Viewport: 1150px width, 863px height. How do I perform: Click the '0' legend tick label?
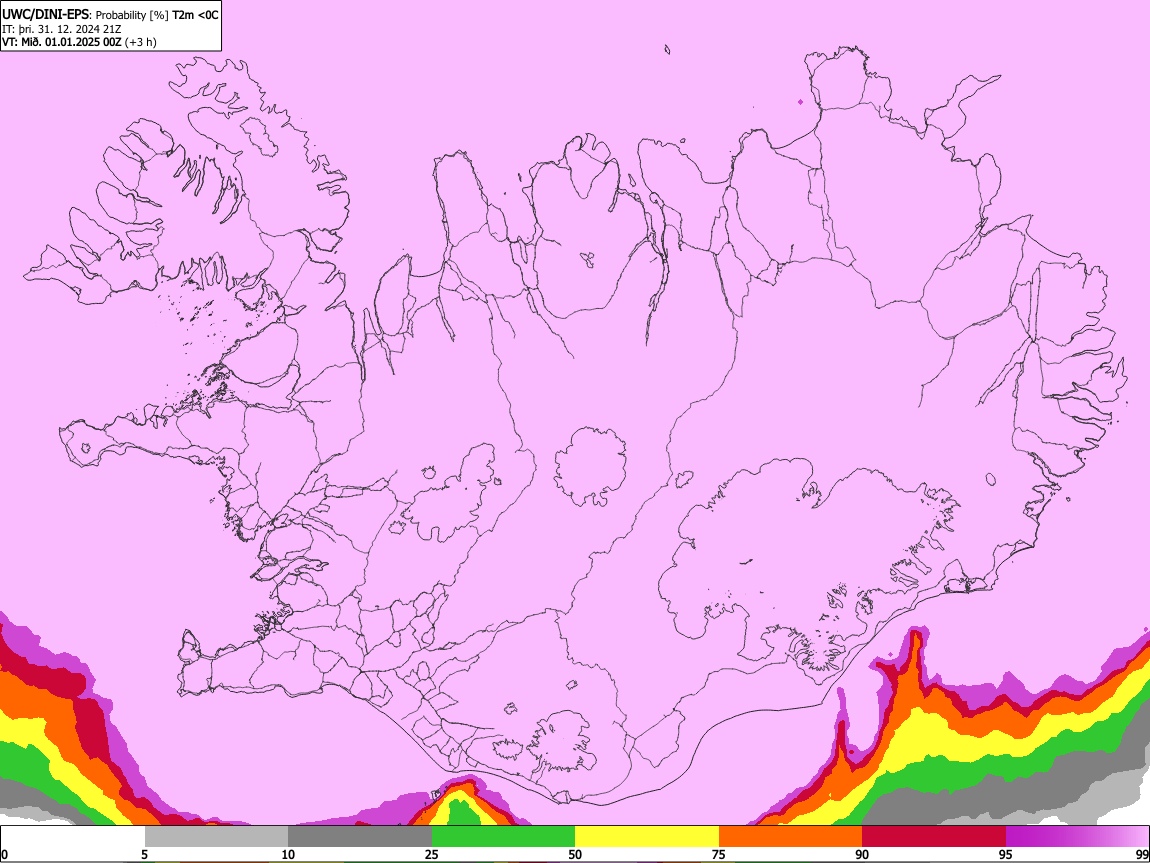(x=4, y=855)
